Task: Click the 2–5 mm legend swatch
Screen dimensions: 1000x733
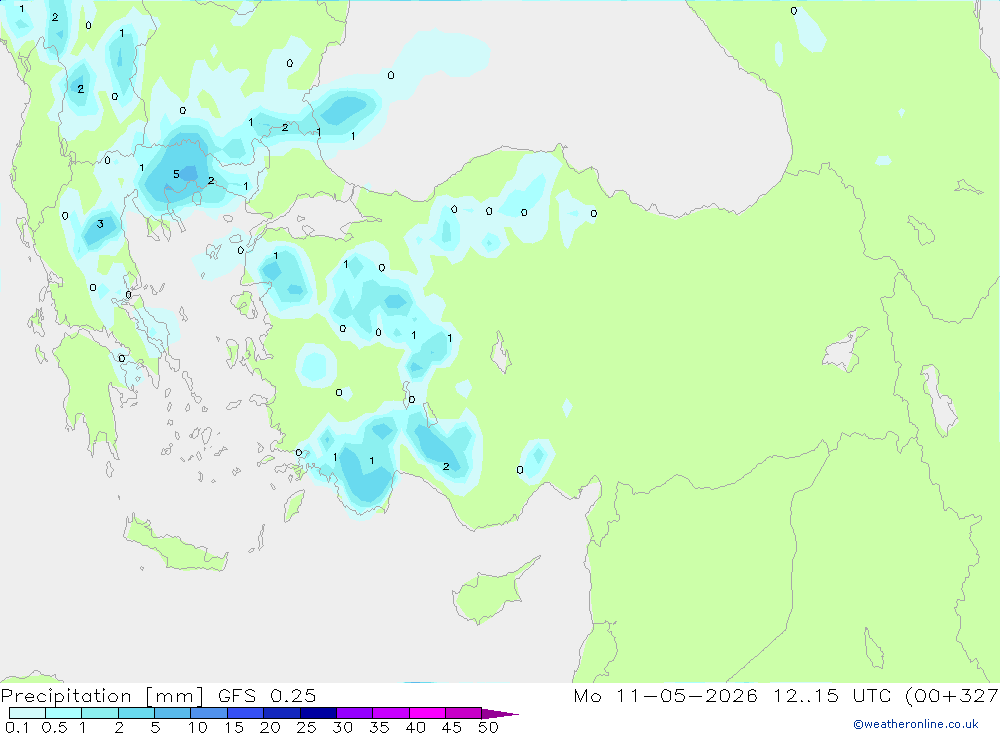Action: tap(136, 713)
